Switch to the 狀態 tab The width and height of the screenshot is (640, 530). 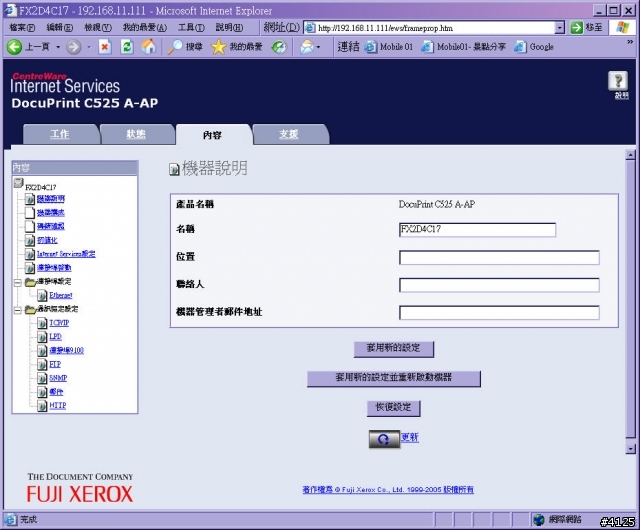pos(136,134)
